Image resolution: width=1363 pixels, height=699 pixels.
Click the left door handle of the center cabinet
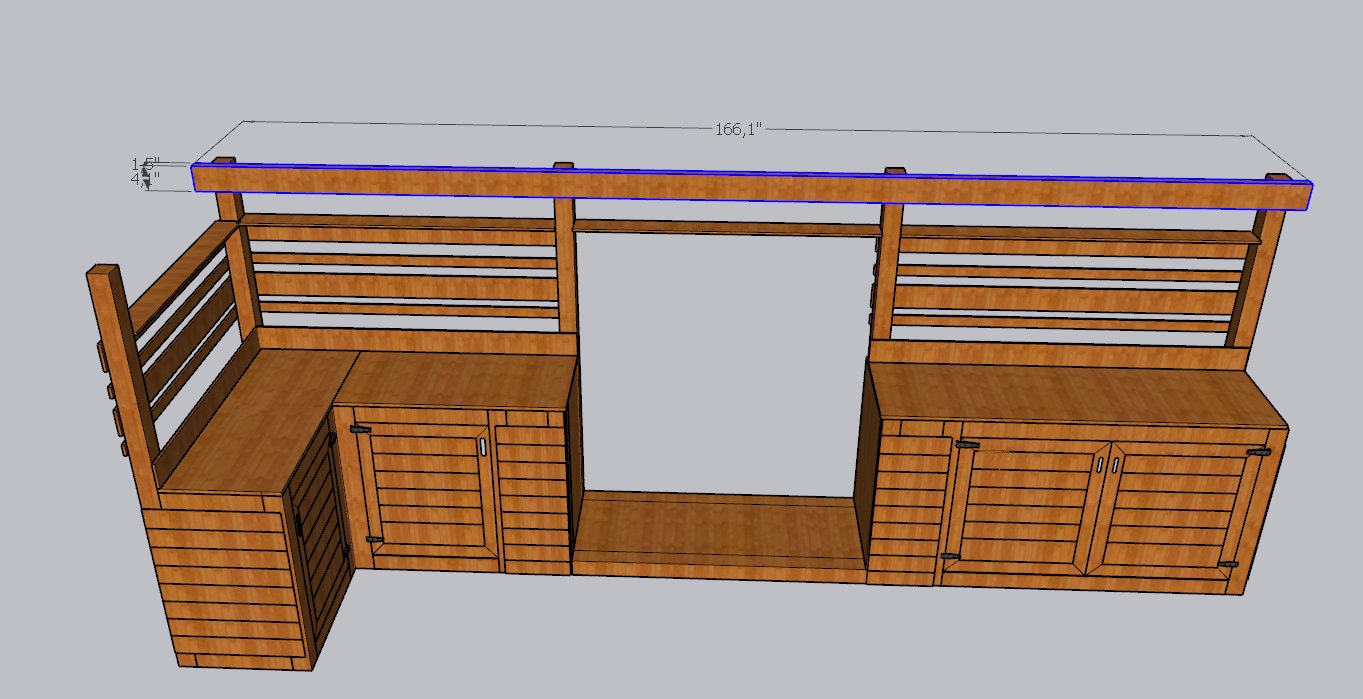click(483, 446)
